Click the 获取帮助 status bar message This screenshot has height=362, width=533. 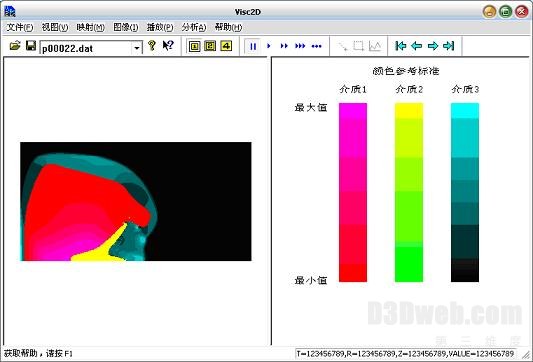pyautogui.click(x=38, y=354)
